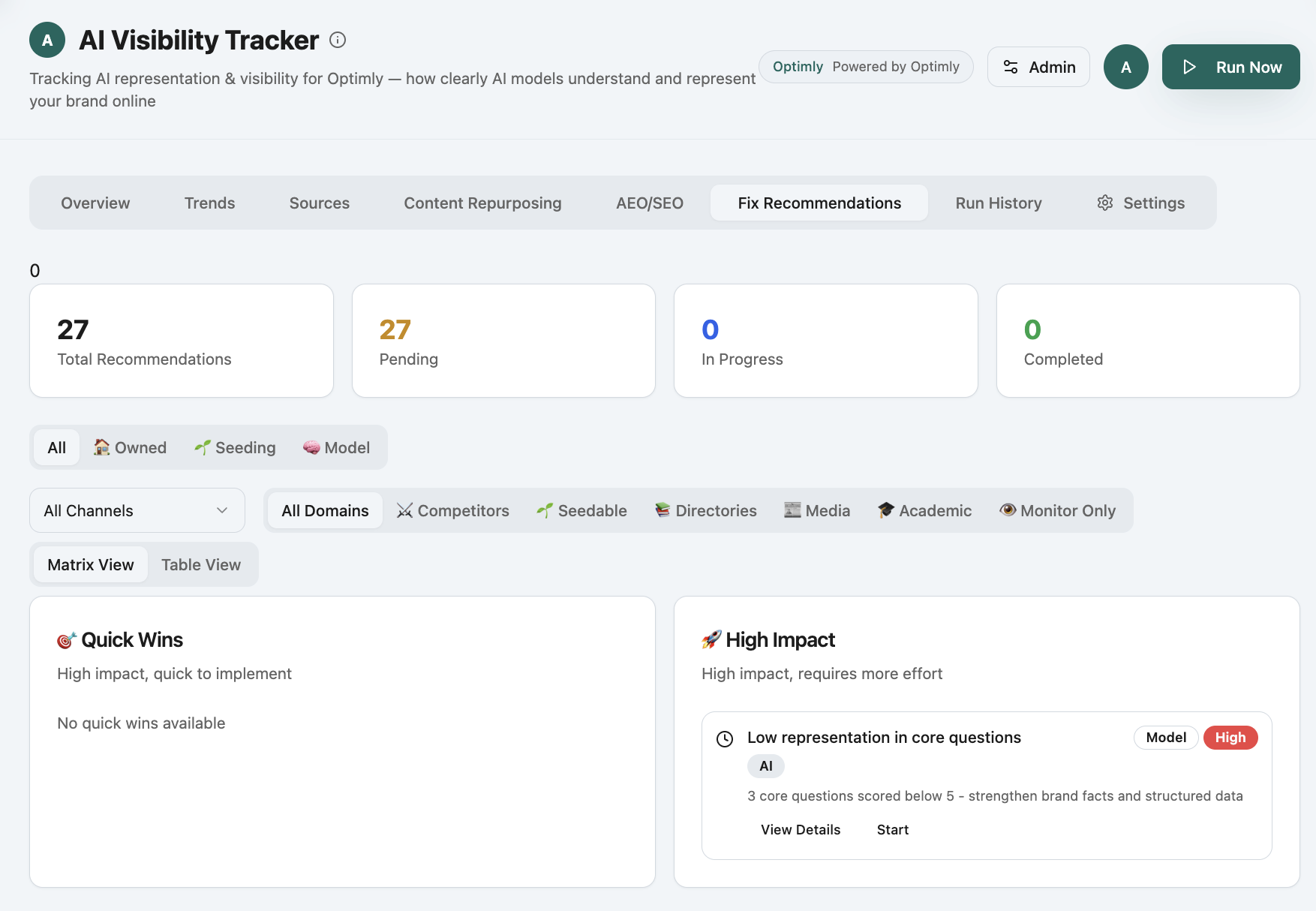Click the profile avatar in the header

[x=1126, y=67]
